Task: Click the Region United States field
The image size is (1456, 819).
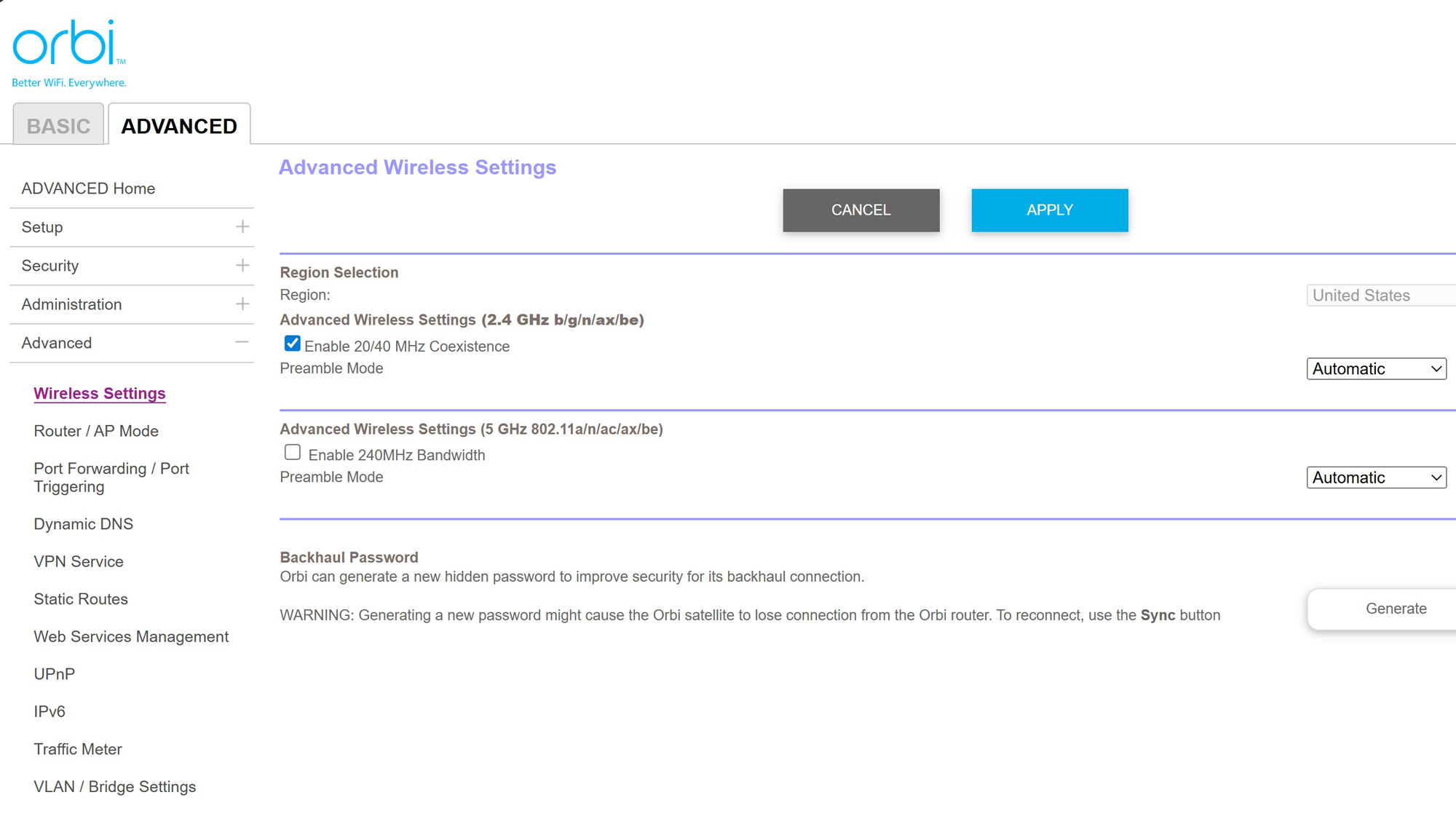Action: click(x=1381, y=296)
